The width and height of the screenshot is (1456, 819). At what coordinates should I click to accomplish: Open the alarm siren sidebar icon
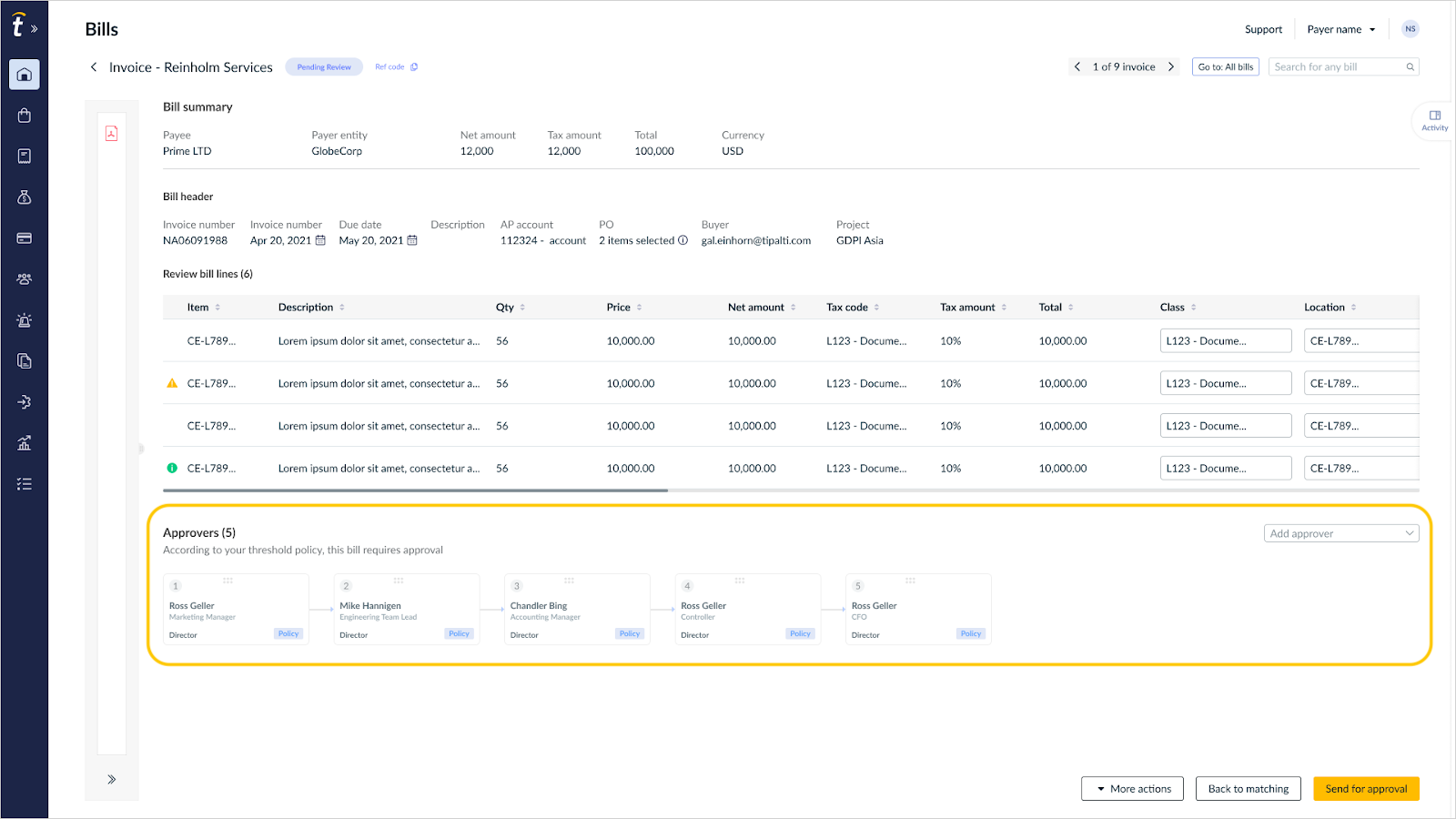25,320
